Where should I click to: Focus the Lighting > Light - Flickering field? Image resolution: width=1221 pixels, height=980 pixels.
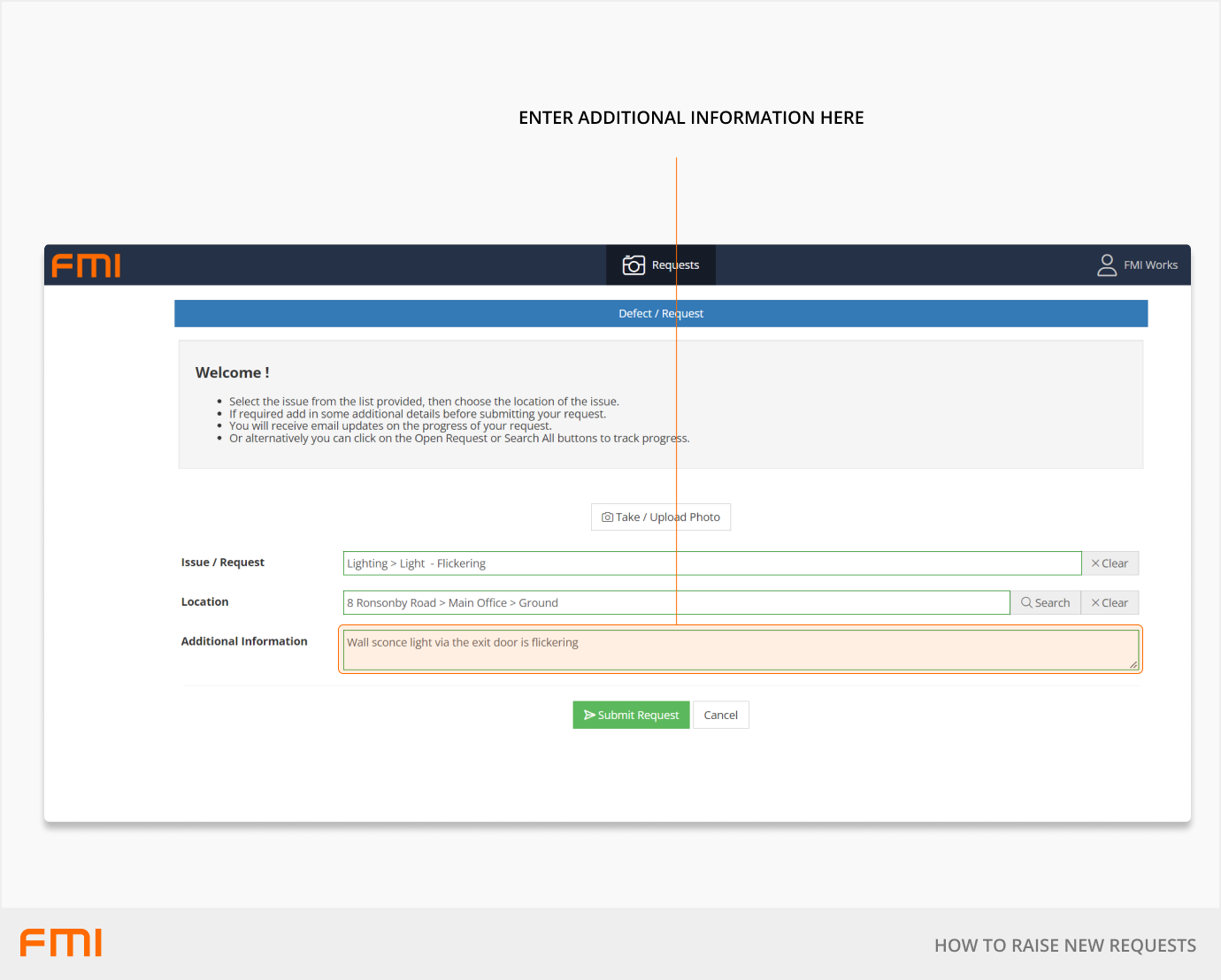point(711,563)
